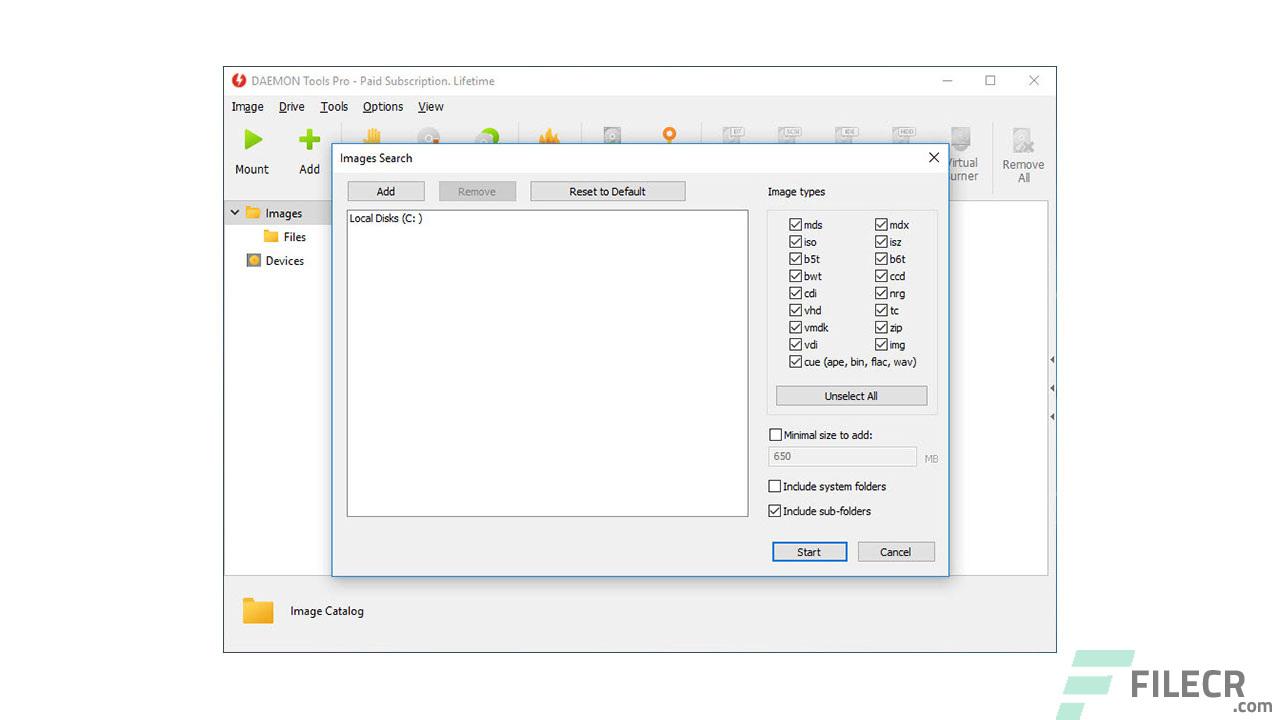Screen dimensions: 1280x720
Task: Maximize the DAEMON Tools Pro window
Action: click(990, 81)
